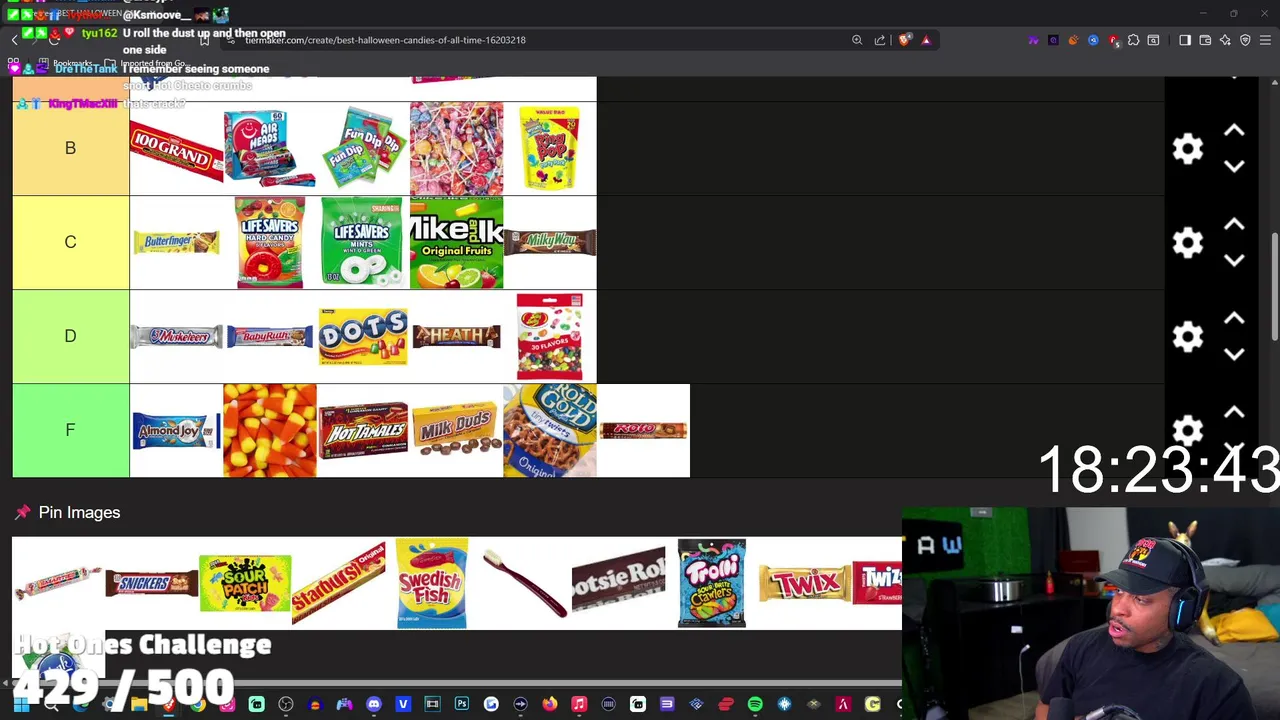
Task: Open Photoshop from the taskbar
Action: point(462,705)
